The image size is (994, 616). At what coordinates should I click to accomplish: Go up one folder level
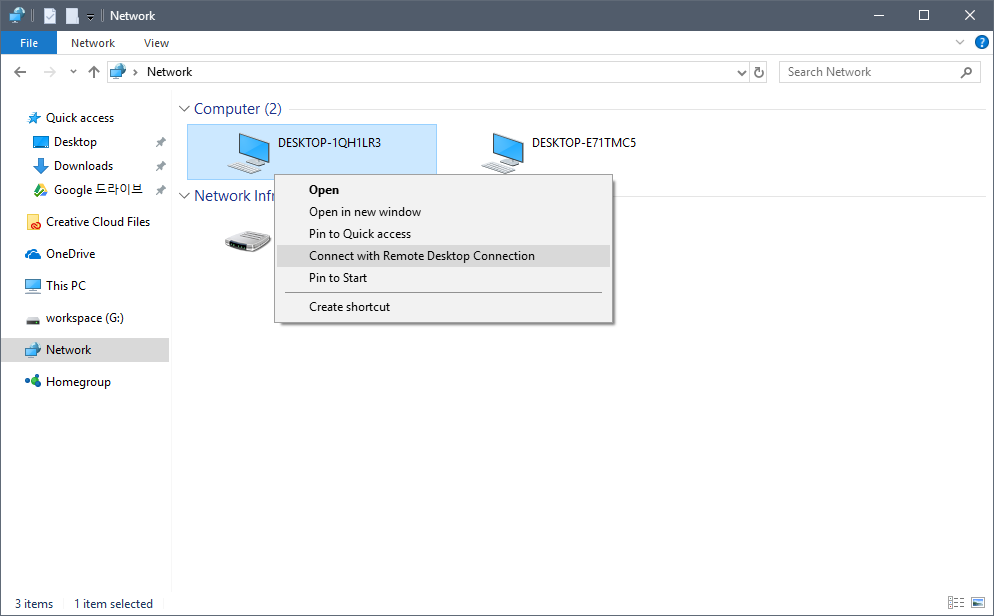pyautogui.click(x=94, y=72)
